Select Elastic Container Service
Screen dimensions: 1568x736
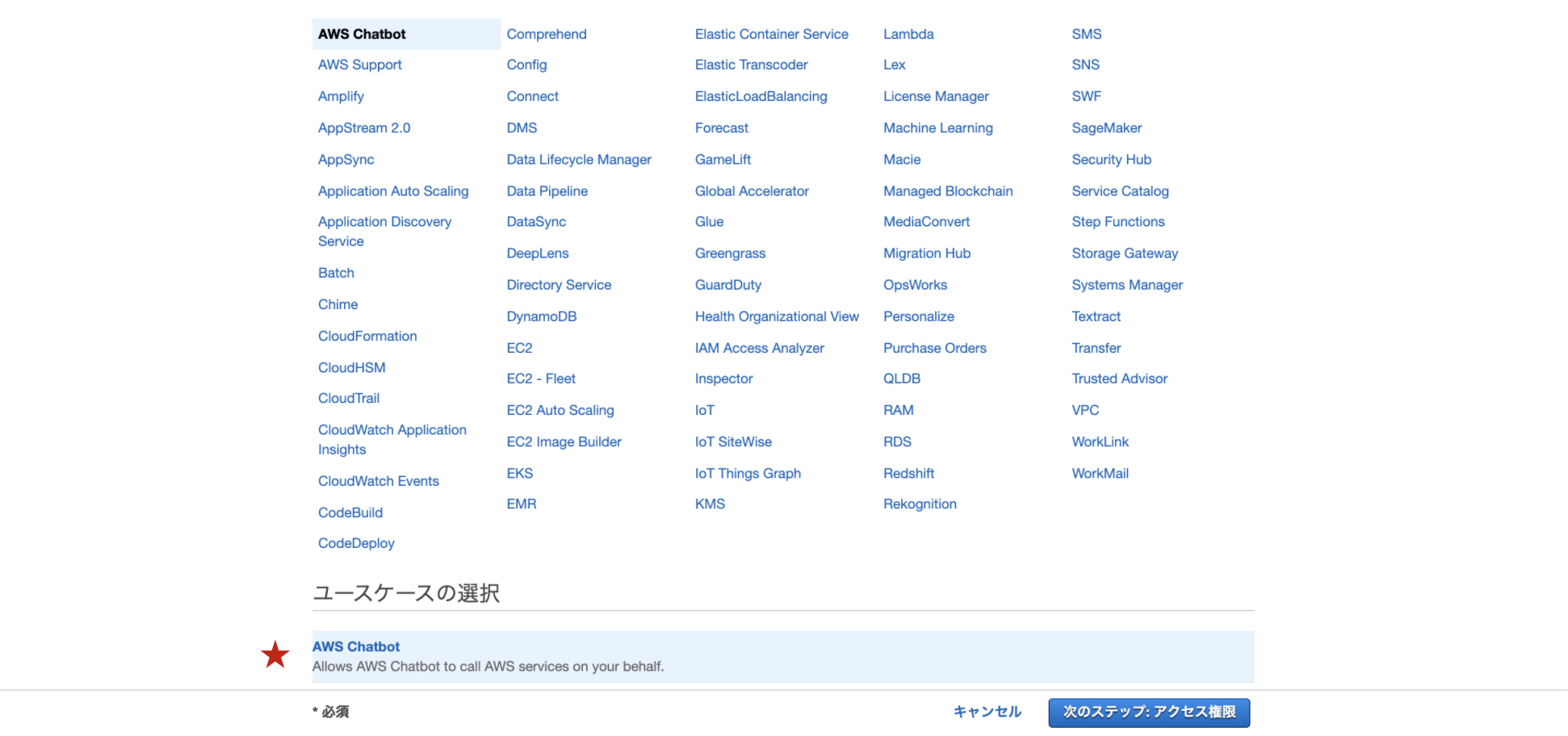(x=772, y=34)
